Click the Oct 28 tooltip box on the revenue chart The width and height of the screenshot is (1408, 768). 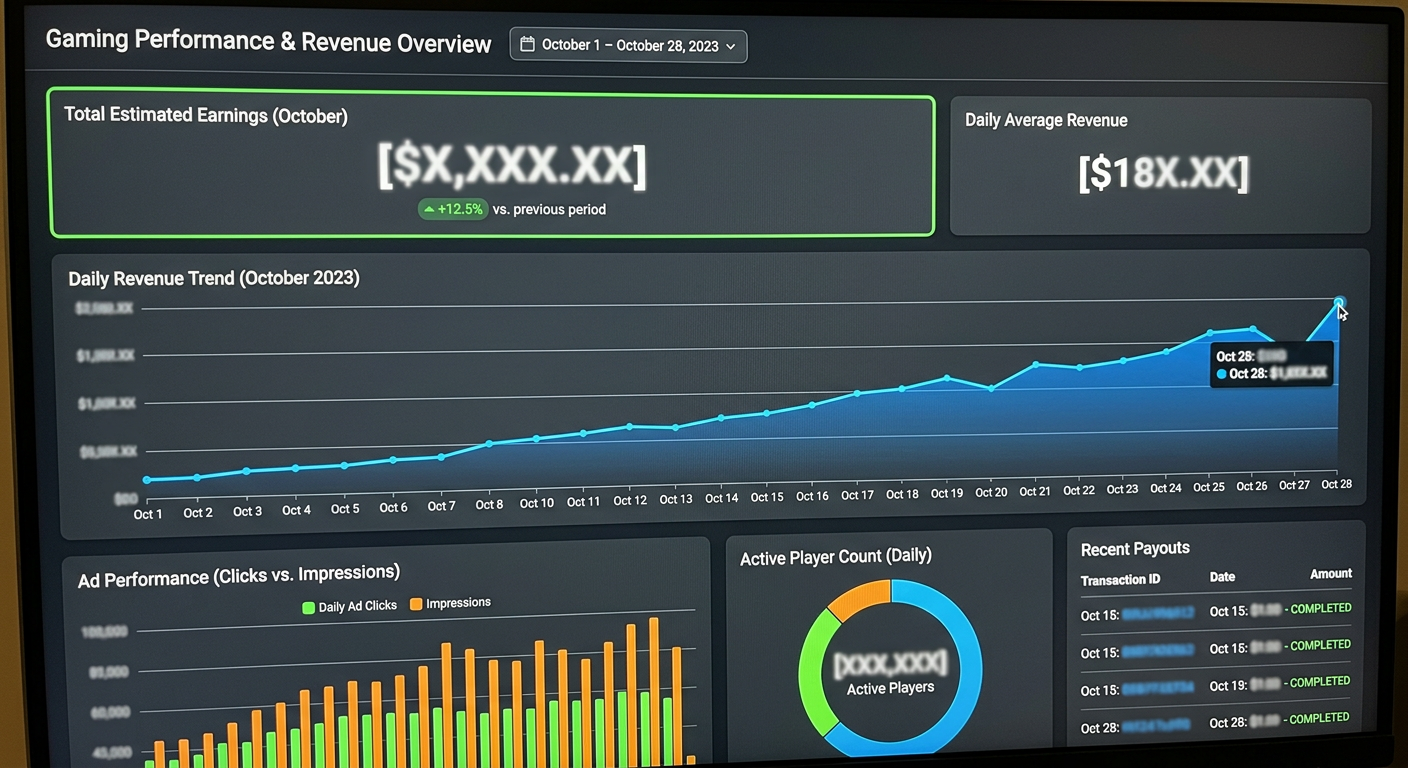1271,364
